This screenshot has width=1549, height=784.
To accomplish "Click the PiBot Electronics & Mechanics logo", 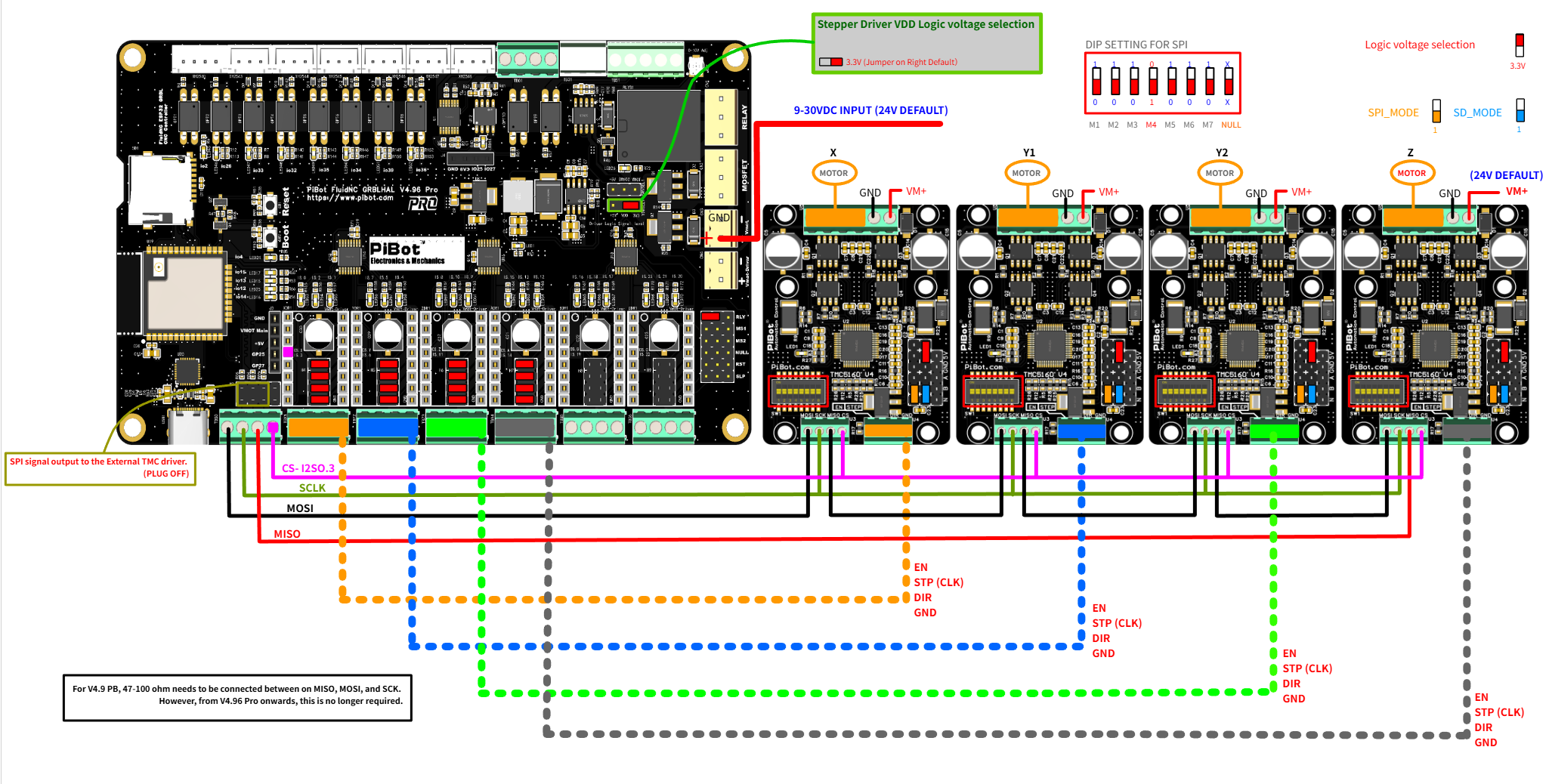I will point(416,253).
